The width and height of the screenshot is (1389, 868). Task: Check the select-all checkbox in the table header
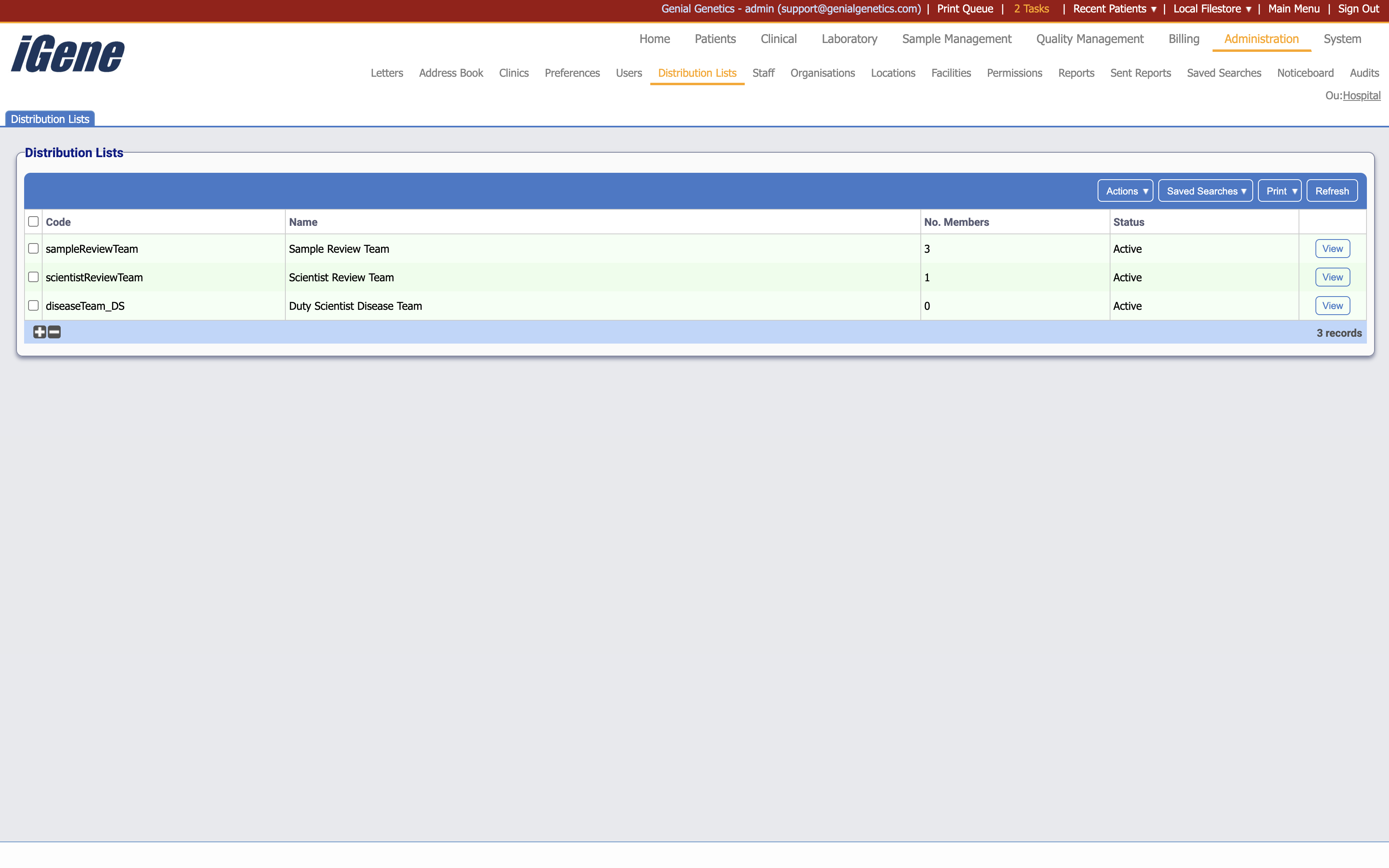33,221
